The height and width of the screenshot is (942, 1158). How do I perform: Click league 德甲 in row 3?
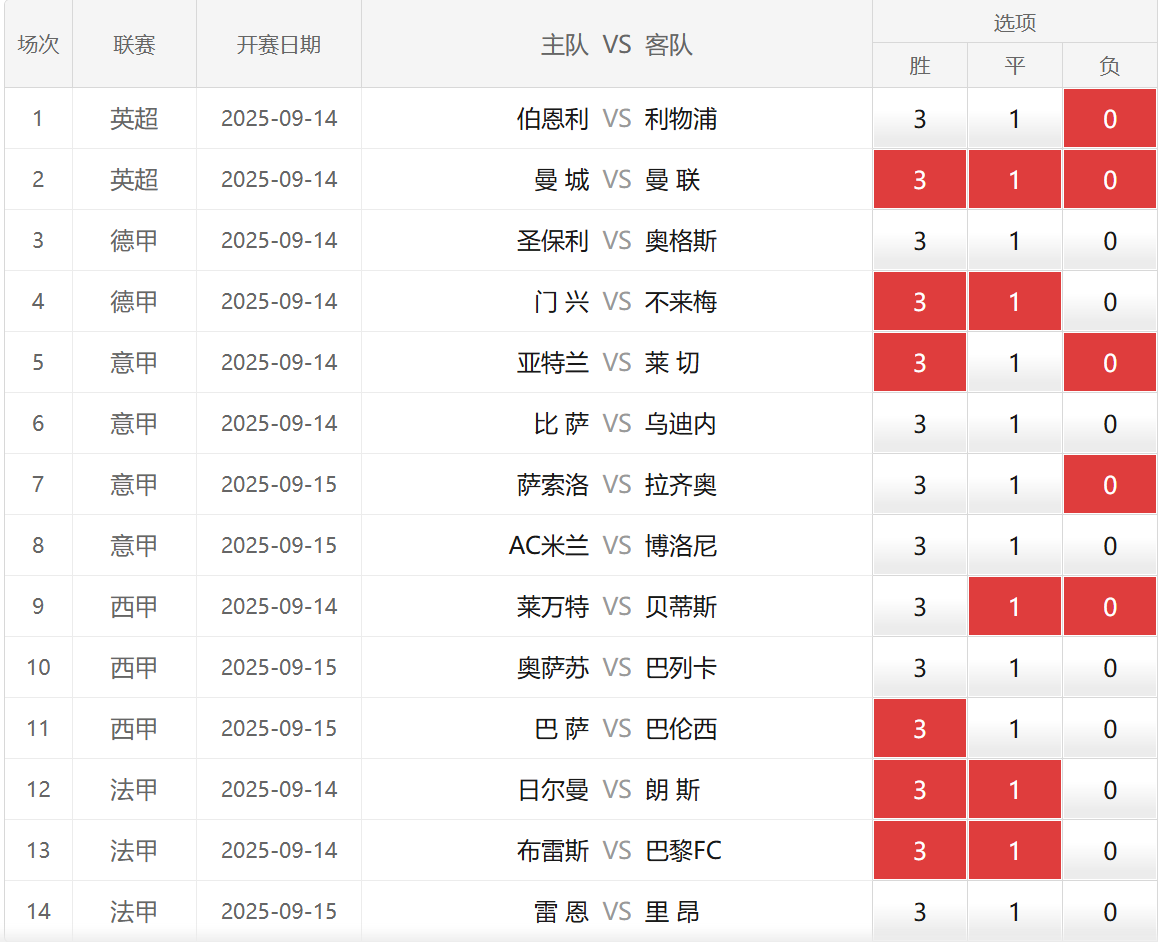pyautogui.click(x=134, y=241)
